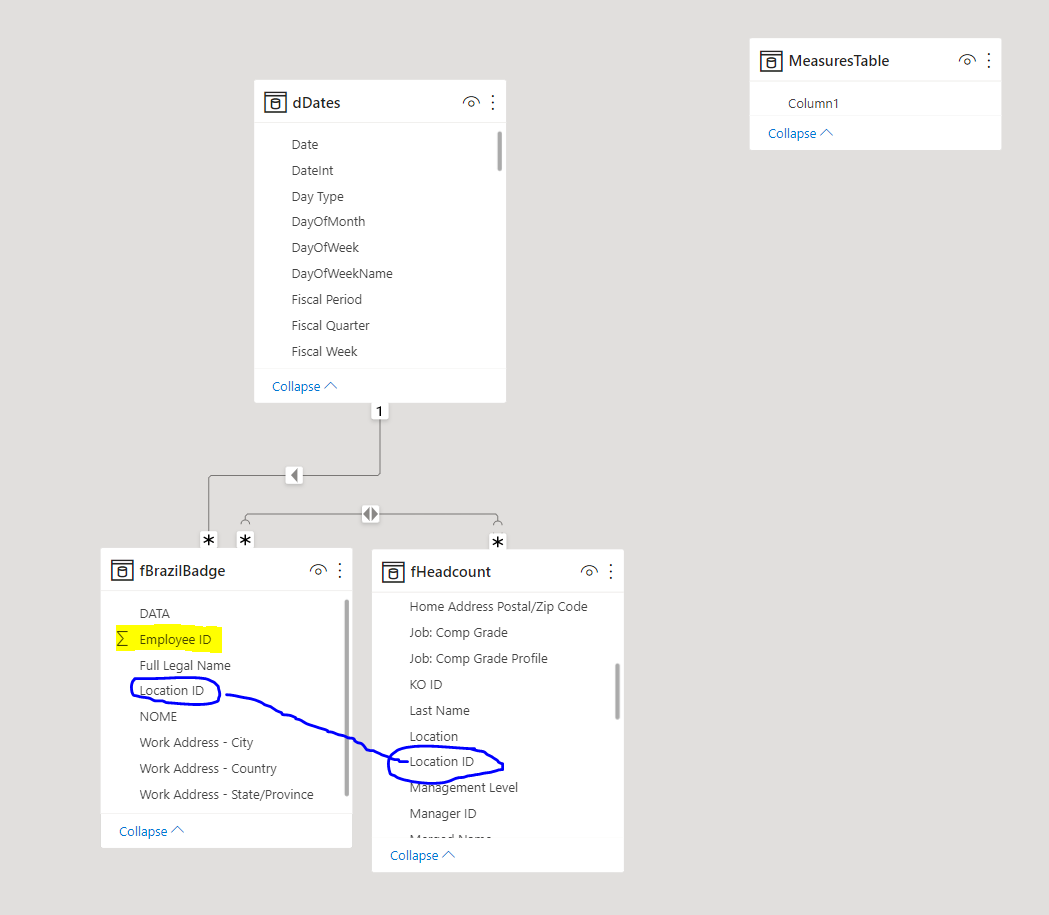Viewport: 1049px width, 915px height.
Task: Select Work Address - State/Province field
Action: tap(227, 795)
